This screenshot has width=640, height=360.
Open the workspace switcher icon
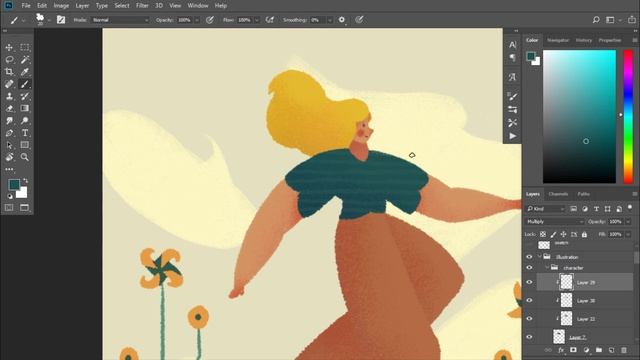[x=610, y=20]
